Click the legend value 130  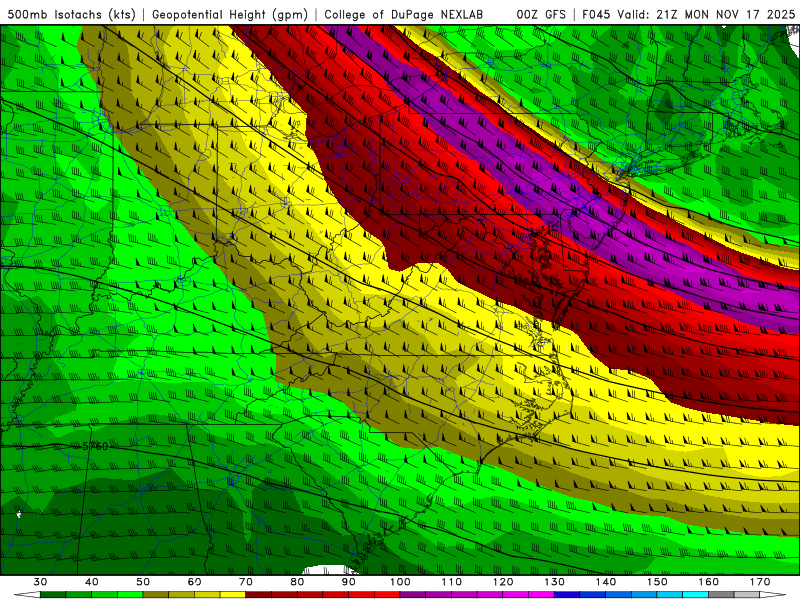[x=555, y=582]
